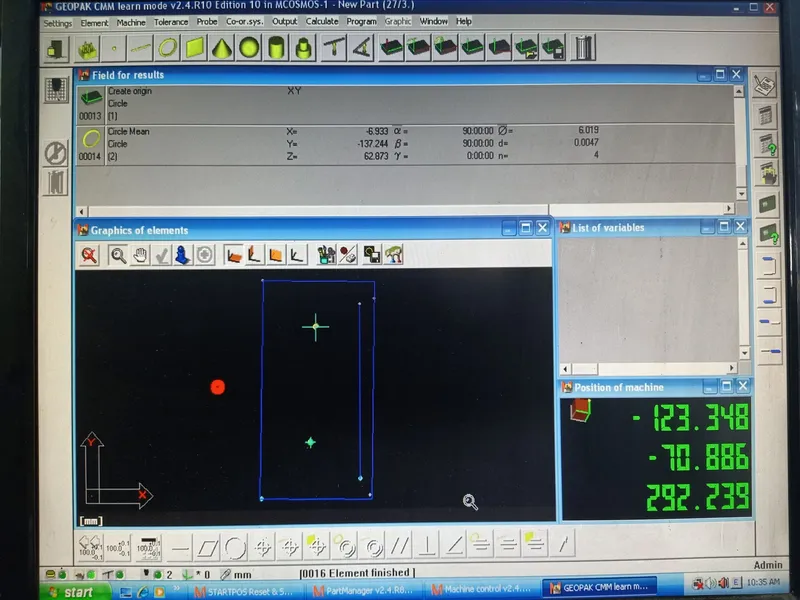Image resolution: width=800 pixels, height=600 pixels.
Task: Activate the zoom magnifier in Graphics toolbar
Action: click(118, 255)
